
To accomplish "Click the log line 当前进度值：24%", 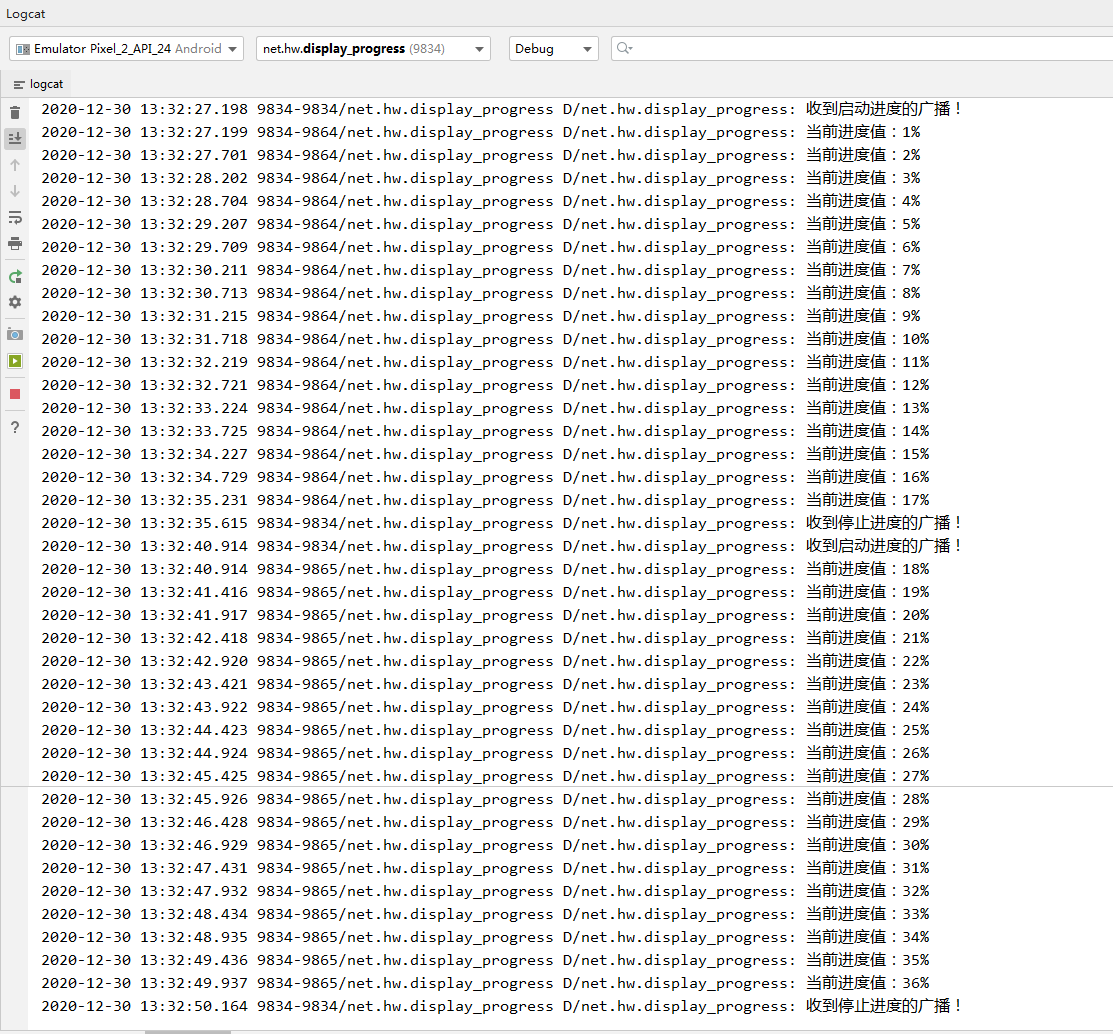I will pyautogui.click(x=485, y=708).
